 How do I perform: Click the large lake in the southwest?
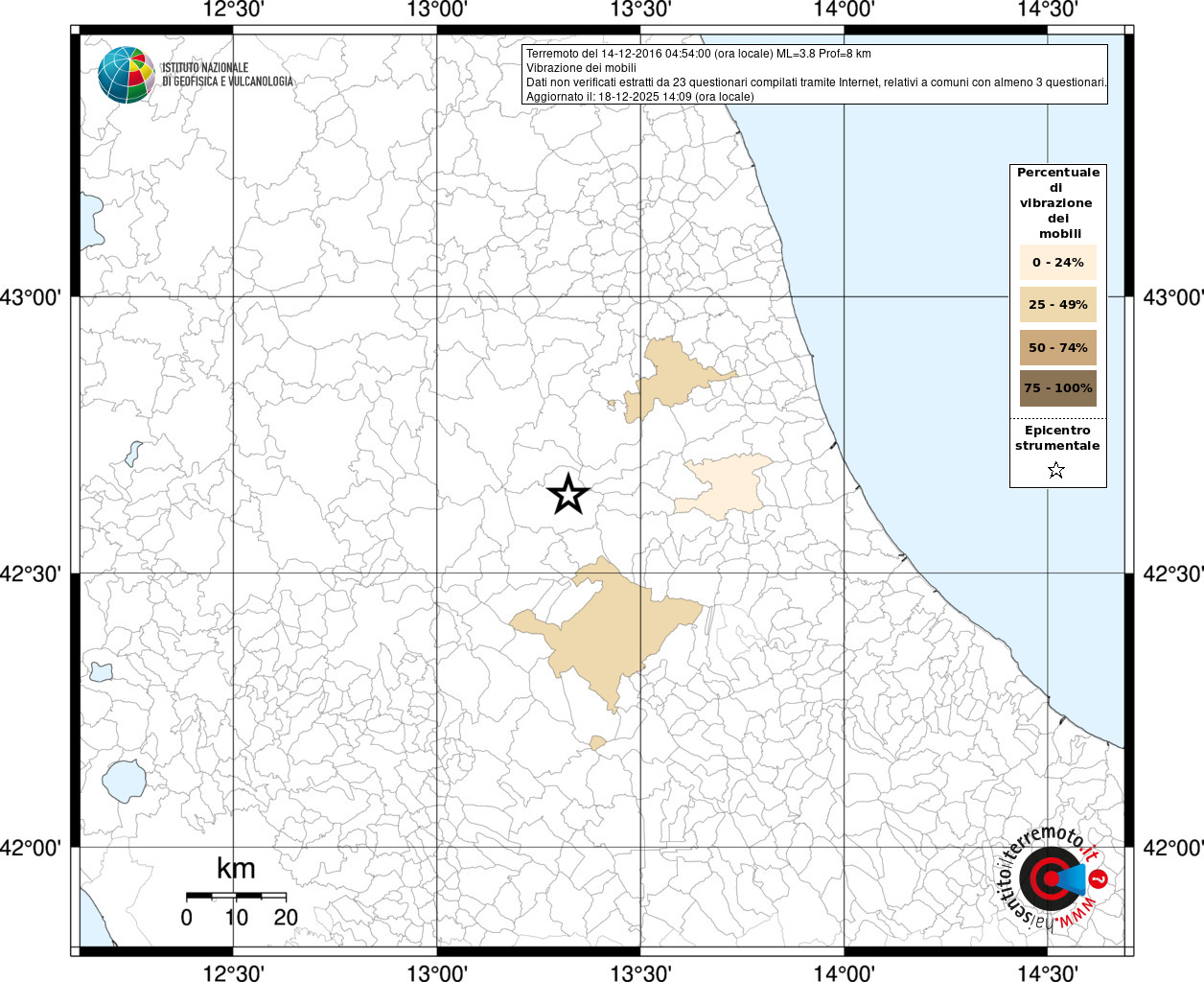[x=123, y=780]
